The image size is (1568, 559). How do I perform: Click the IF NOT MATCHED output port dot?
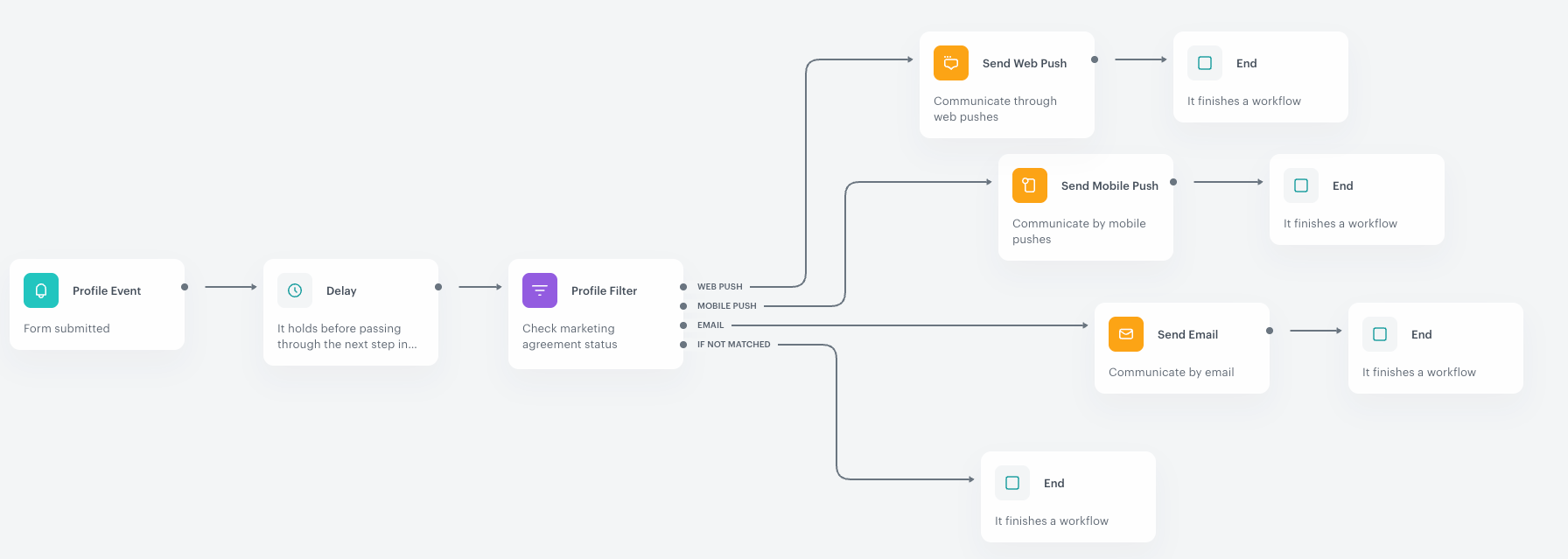(x=683, y=345)
